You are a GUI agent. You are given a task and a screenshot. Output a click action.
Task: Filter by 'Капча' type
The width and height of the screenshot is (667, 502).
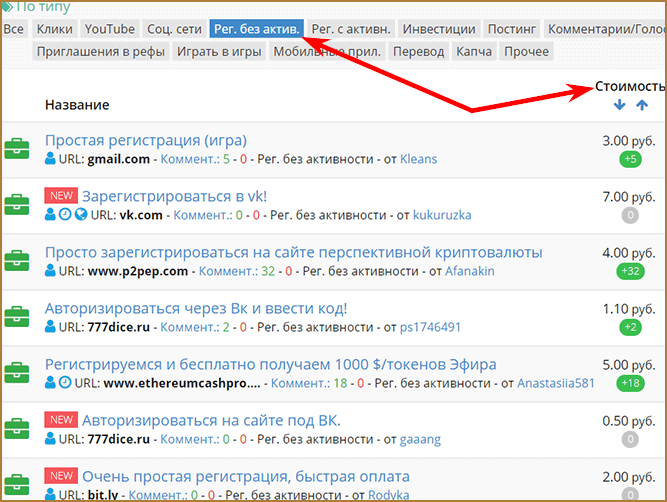click(x=474, y=51)
